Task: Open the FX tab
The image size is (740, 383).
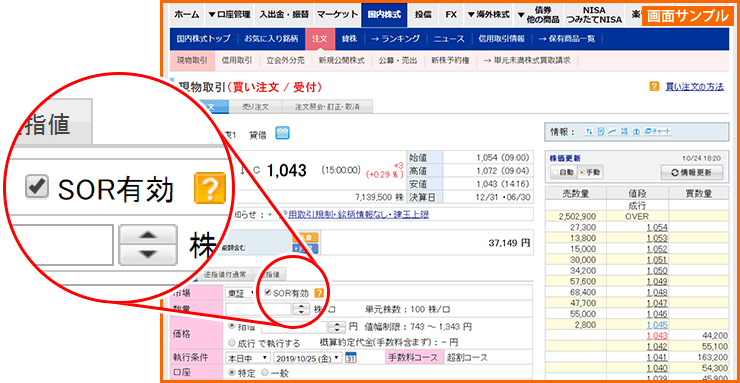Action: (451, 14)
